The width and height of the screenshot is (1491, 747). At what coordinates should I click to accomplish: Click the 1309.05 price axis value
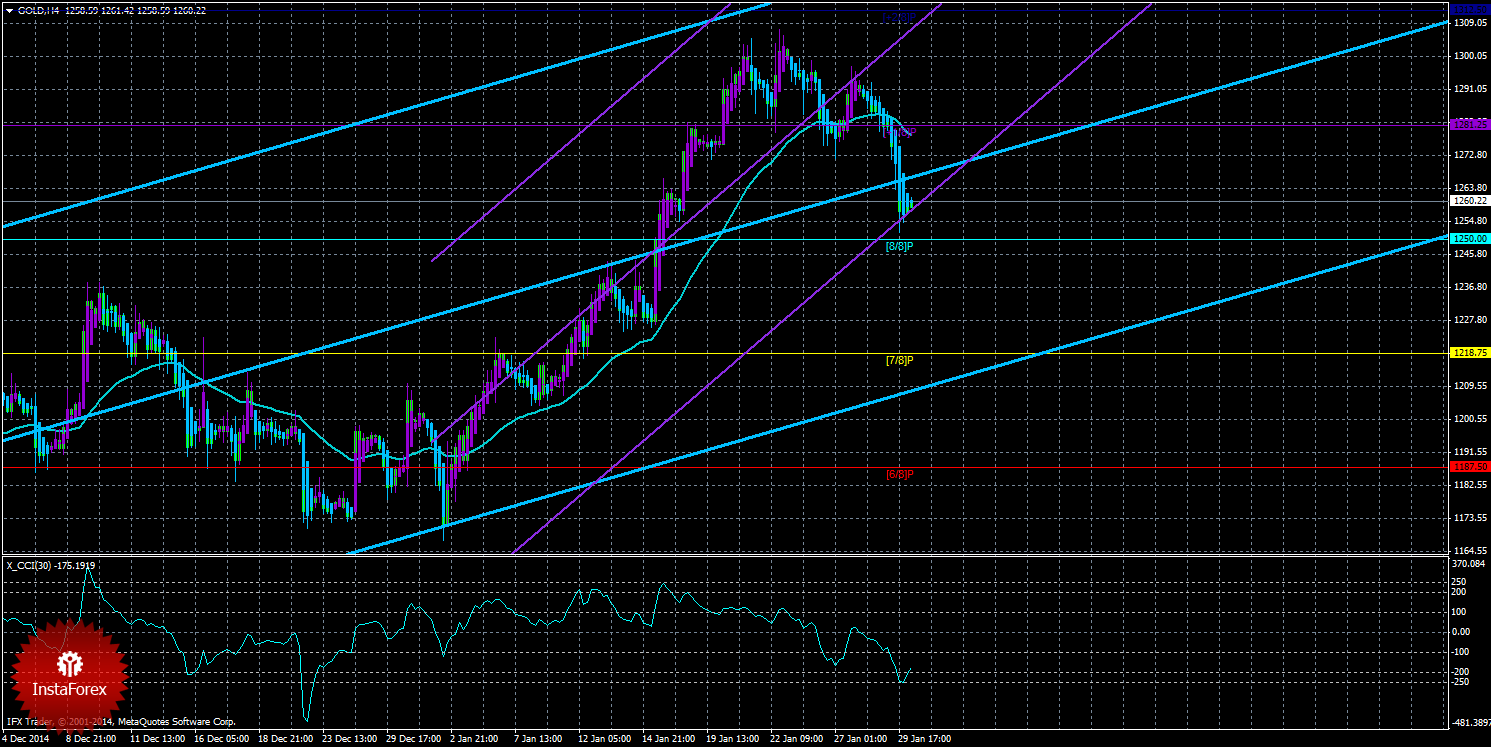tap(1470, 22)
